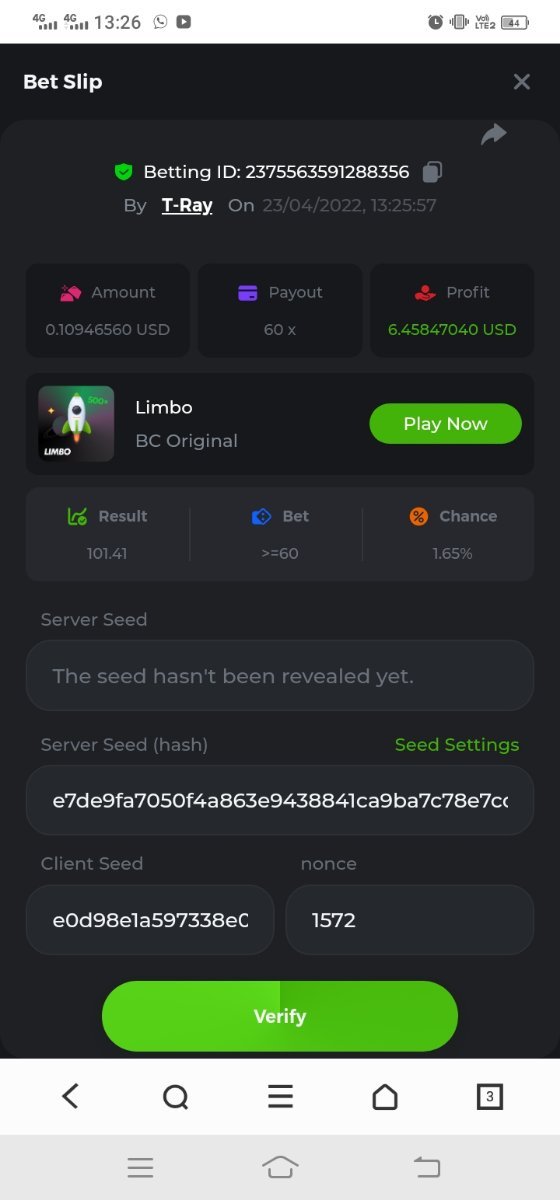Go back with the browser back arrow
560x1200 pixels.
[x=70, y=1097]
